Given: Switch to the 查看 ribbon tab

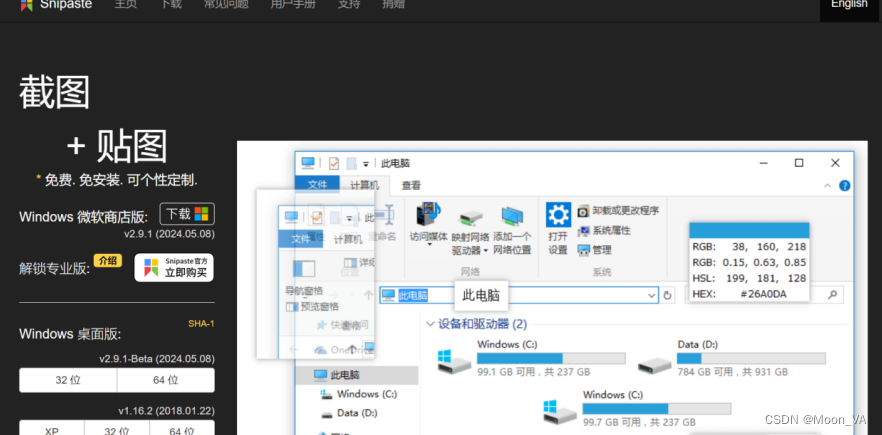Looking at the screenshot, I should pos(411,185).
